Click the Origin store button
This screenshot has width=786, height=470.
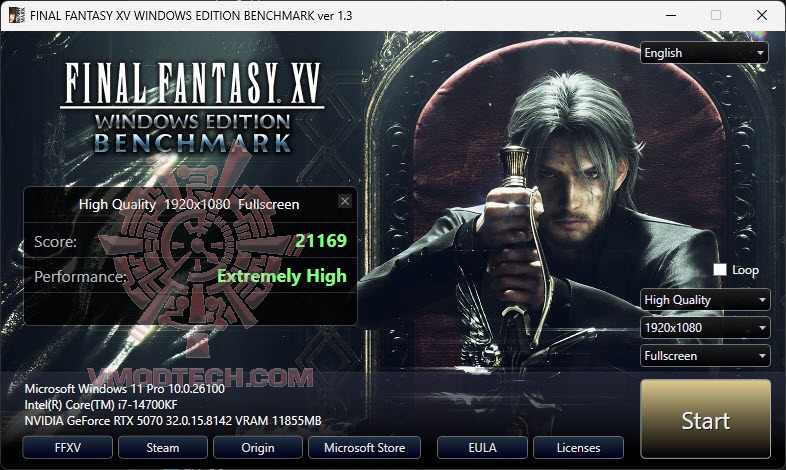(x=258, y=447)
